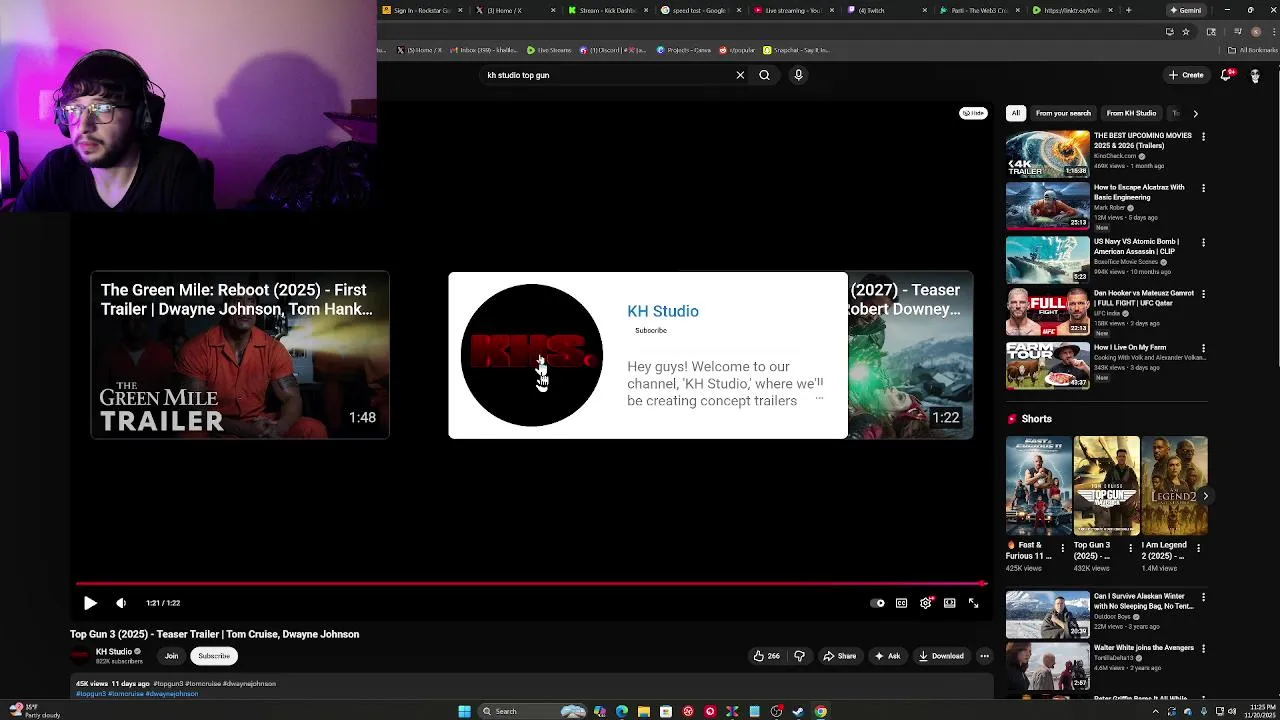
Task: Open options for 'US Navy VS Atomic Bomb'
Action: [1203, 242]
